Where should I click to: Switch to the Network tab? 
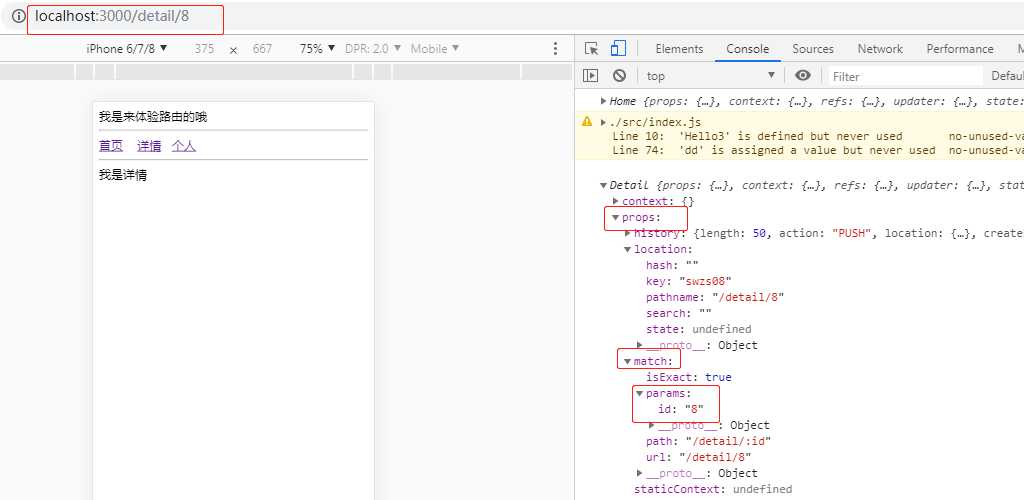[880, 49]
